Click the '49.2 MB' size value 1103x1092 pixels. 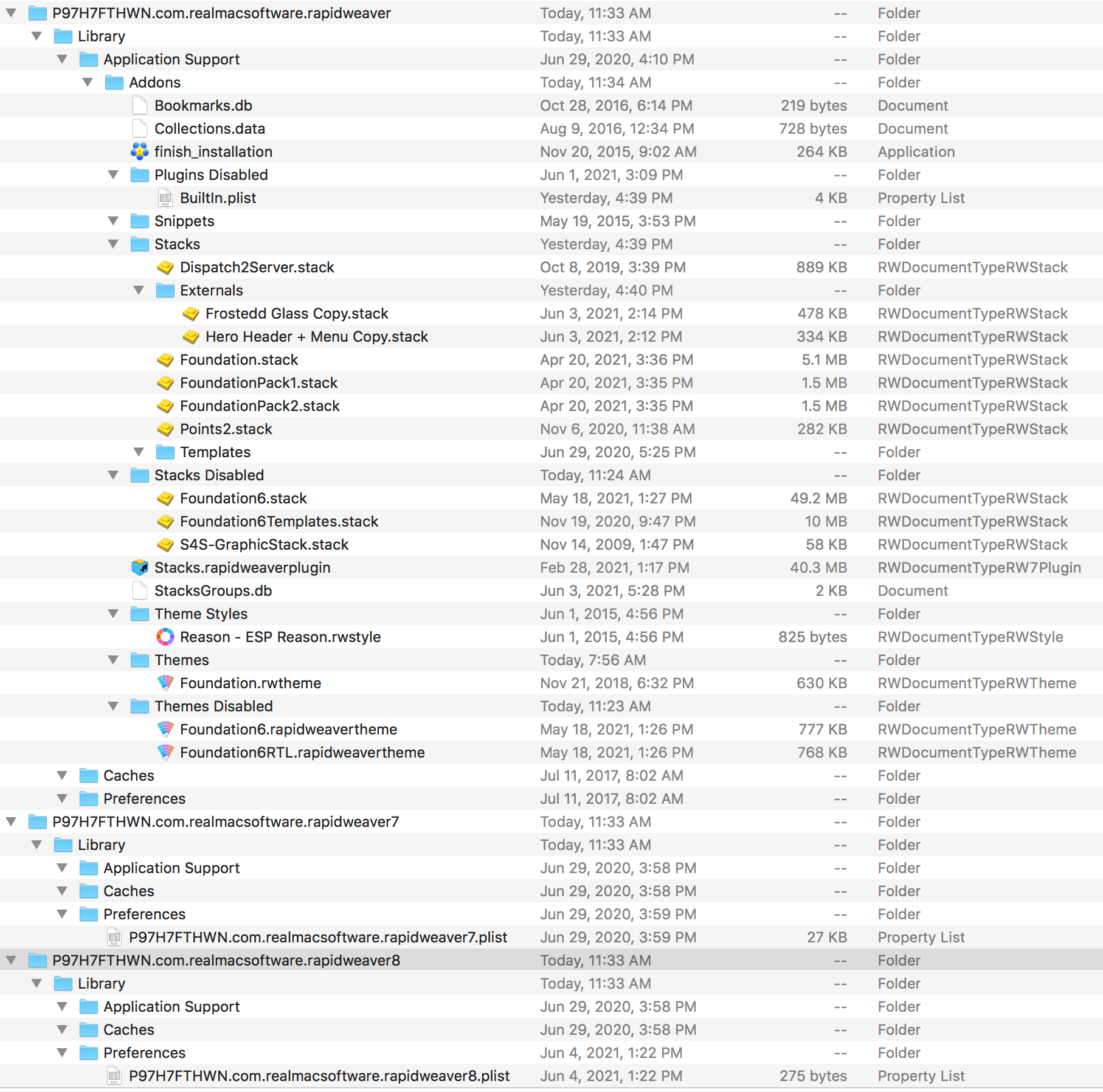click(x=818, y=498)
